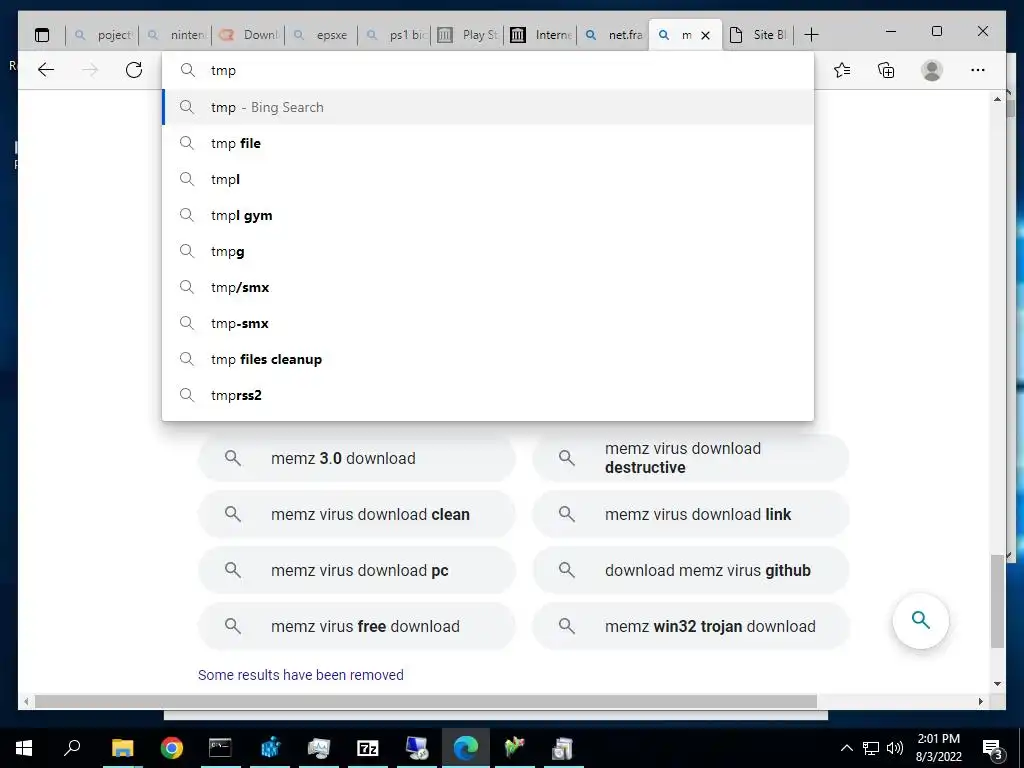Image resolution: width=1024 pixels, height=768 pixels.
Task: Choose the 'tmp/smx' suggestion
Action: pos(488,287)
